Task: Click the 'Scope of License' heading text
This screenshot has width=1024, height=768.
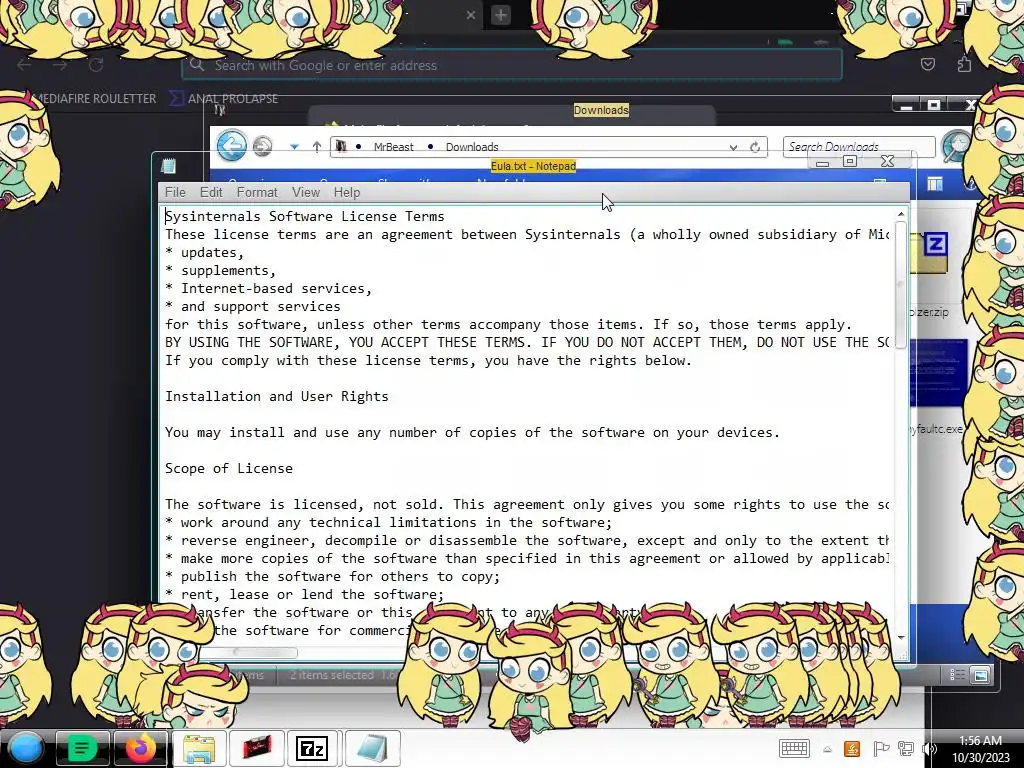Action: (x=229, y=468)
